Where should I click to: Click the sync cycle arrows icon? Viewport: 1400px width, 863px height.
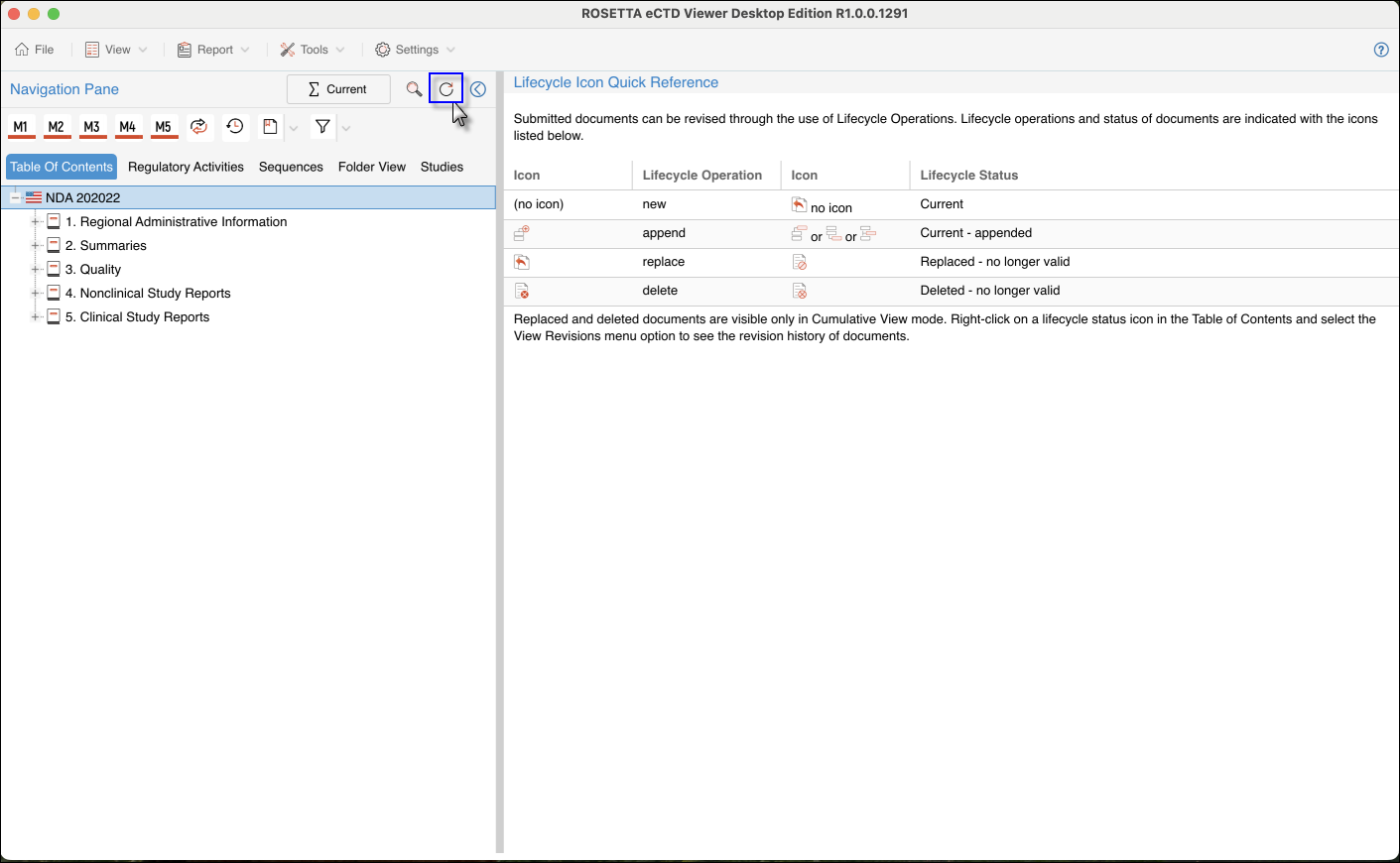(199, 127)
